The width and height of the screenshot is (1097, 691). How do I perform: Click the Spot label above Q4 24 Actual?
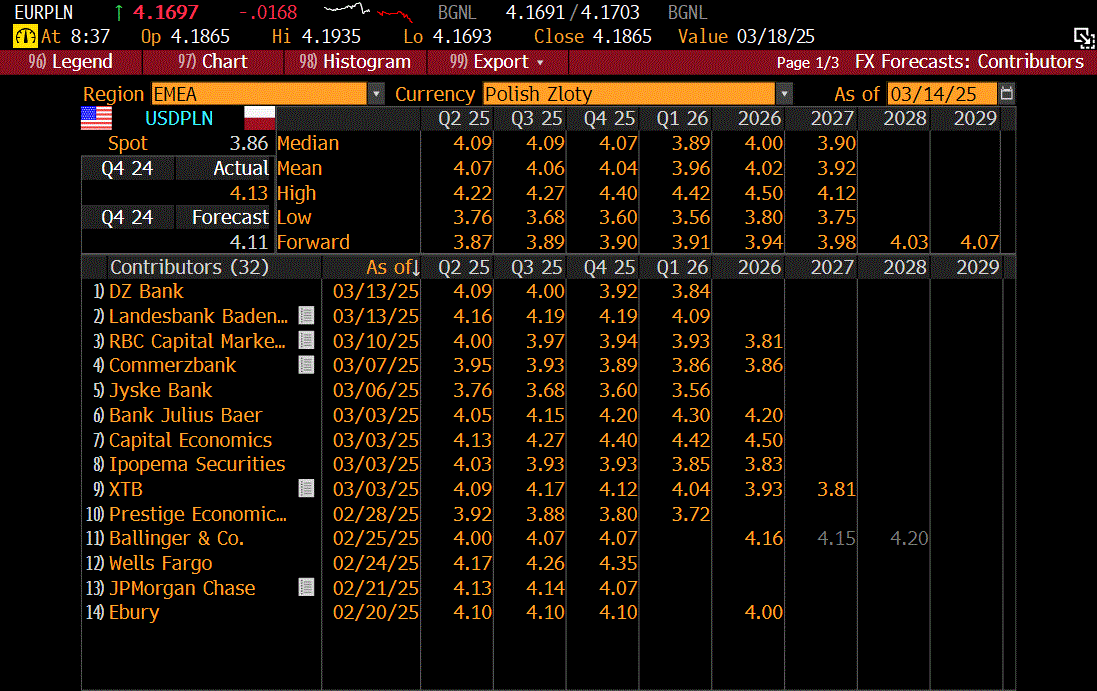point(127,143)
